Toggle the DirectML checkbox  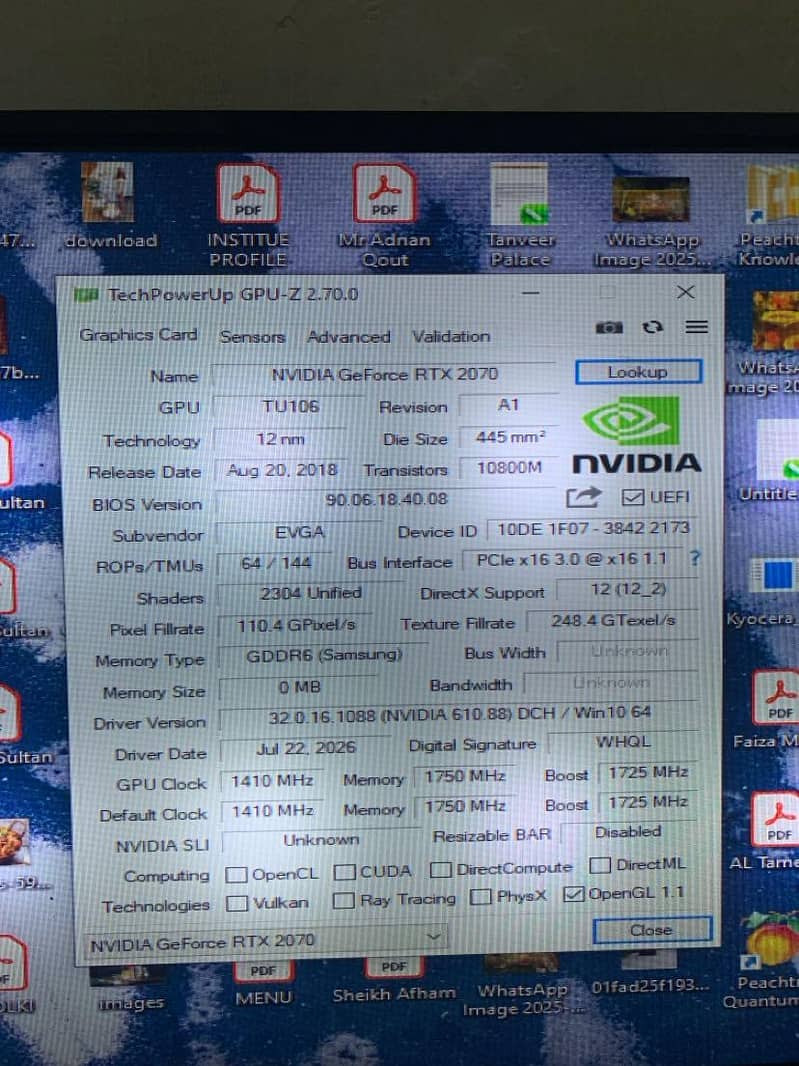click(599, 865)
